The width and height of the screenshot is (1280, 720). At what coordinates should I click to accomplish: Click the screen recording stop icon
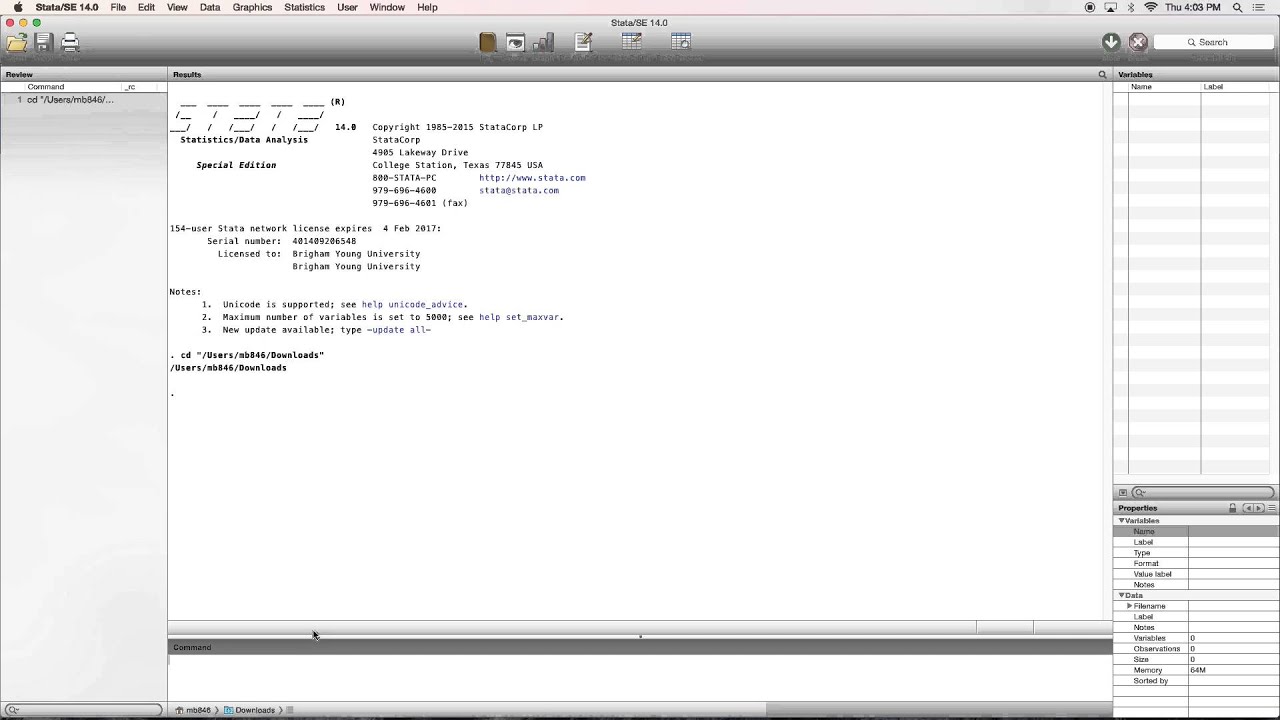pyautogui.click(x=1090, y=7)
